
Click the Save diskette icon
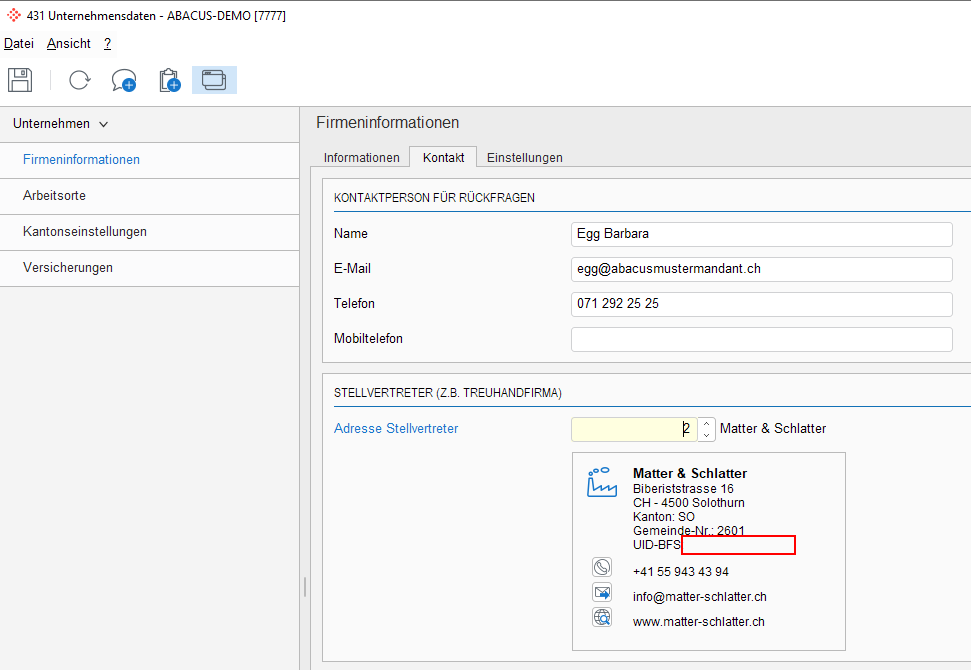click(20, 80)
